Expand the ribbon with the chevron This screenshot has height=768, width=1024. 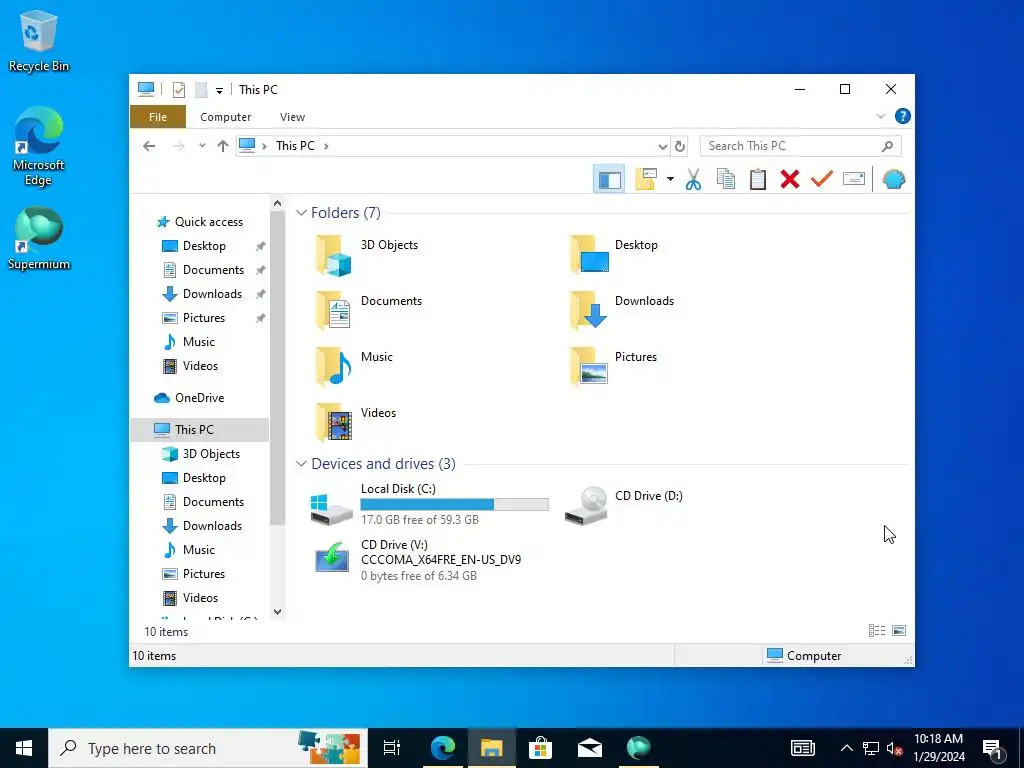pyautogui.click(x=880, y=116)
